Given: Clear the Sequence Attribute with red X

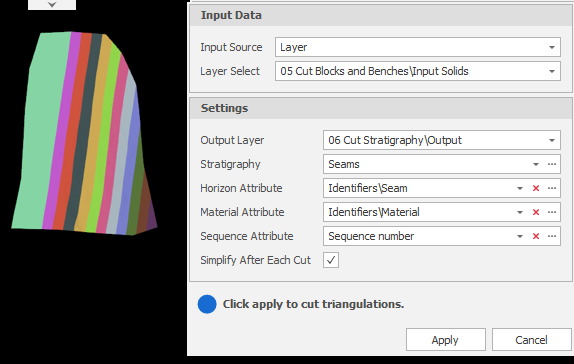Looking at the screenshot, I should (536, 236).
